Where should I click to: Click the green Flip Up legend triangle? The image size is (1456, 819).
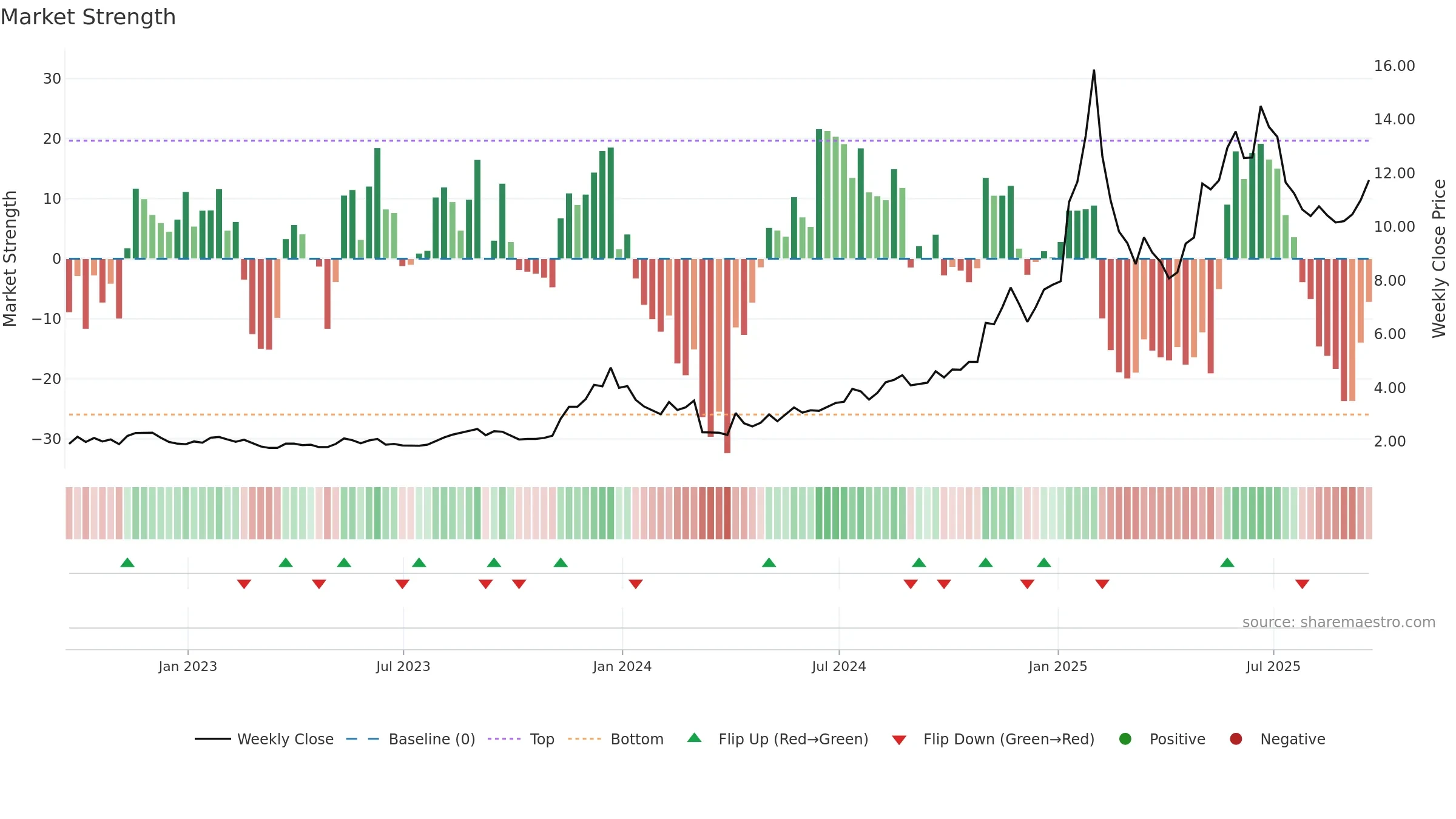click(695, 738)
